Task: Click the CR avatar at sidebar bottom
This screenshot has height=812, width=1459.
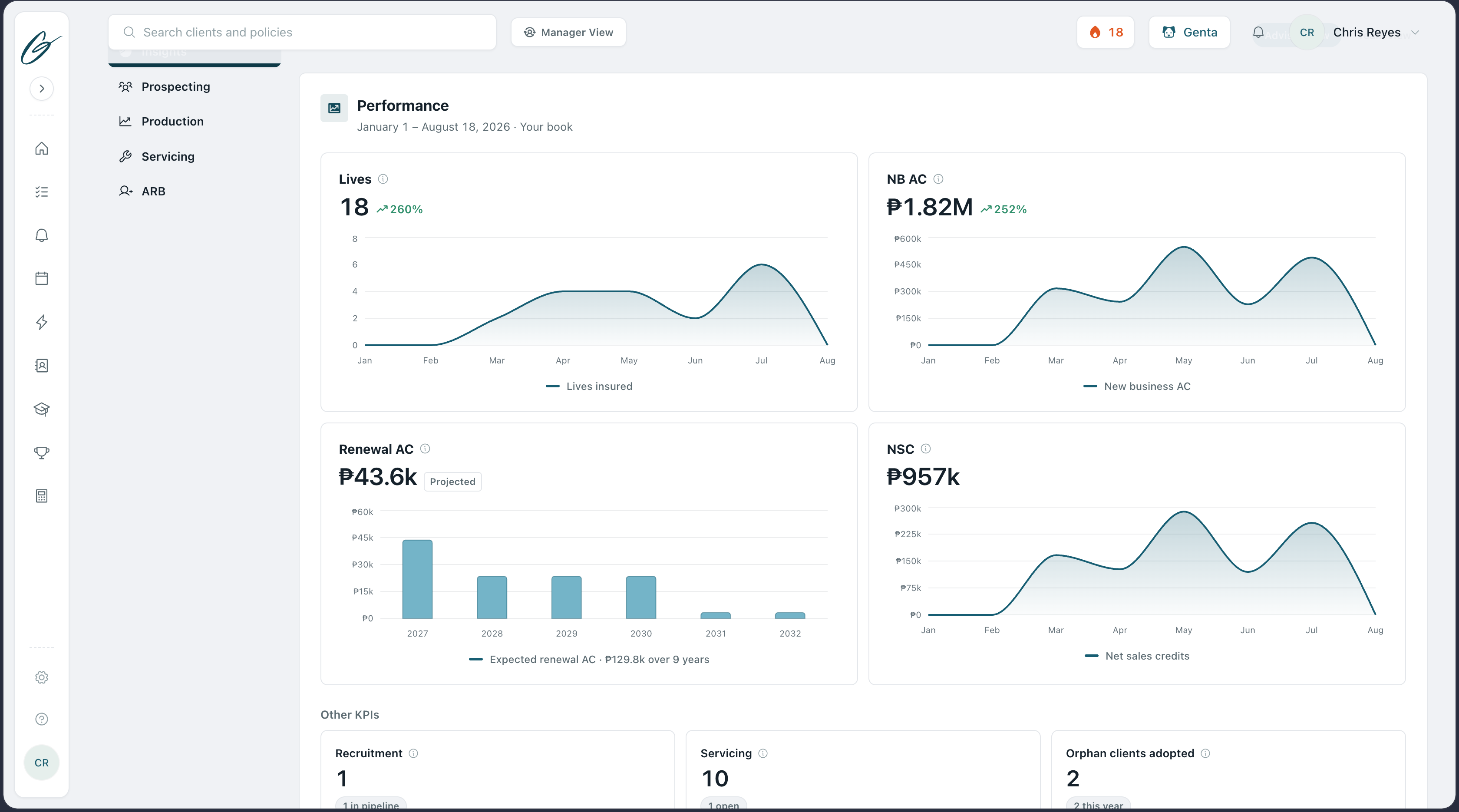Action: (x=41, y=763)
